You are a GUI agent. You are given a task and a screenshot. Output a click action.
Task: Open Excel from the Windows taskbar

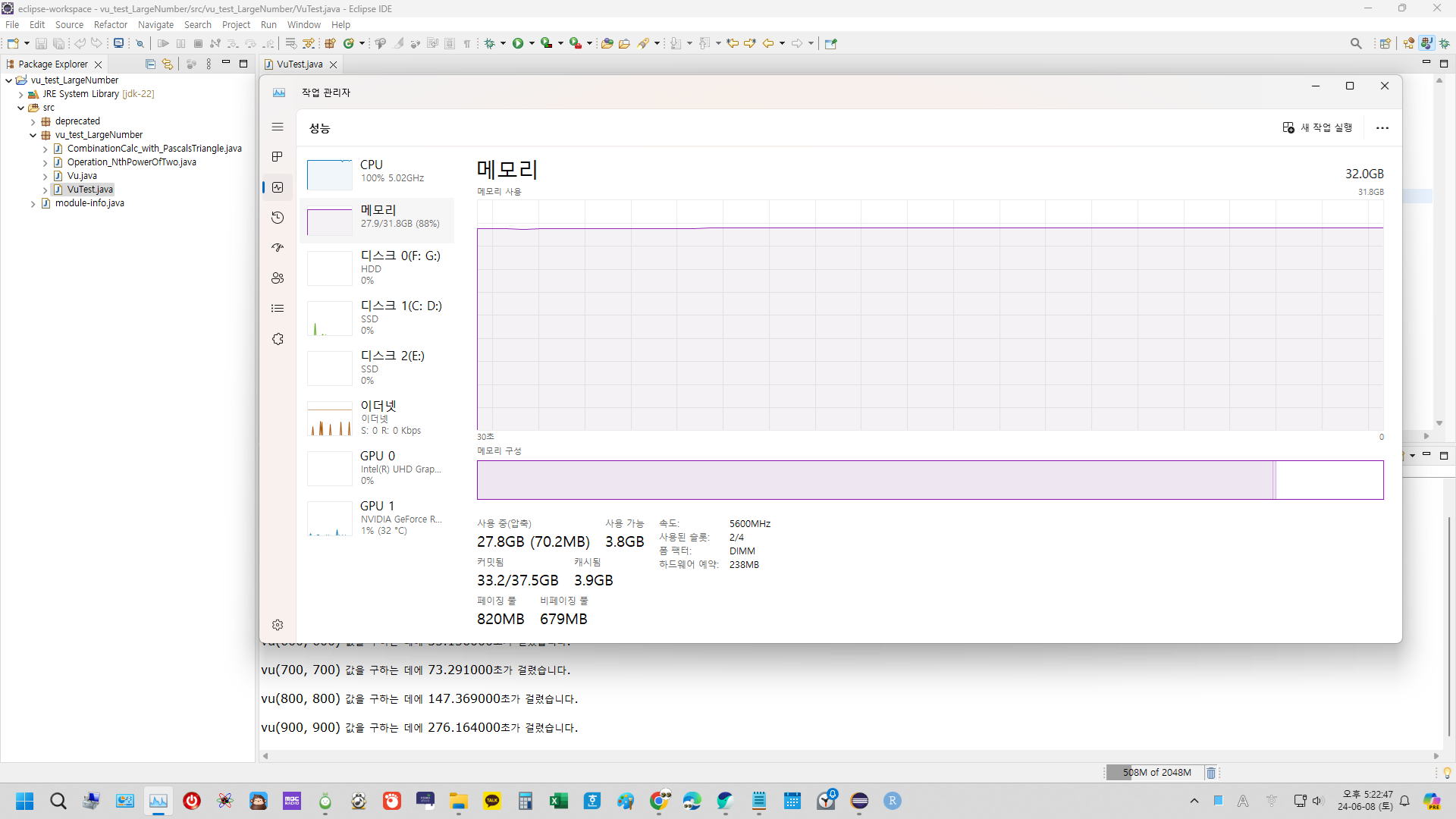point(559,801)
